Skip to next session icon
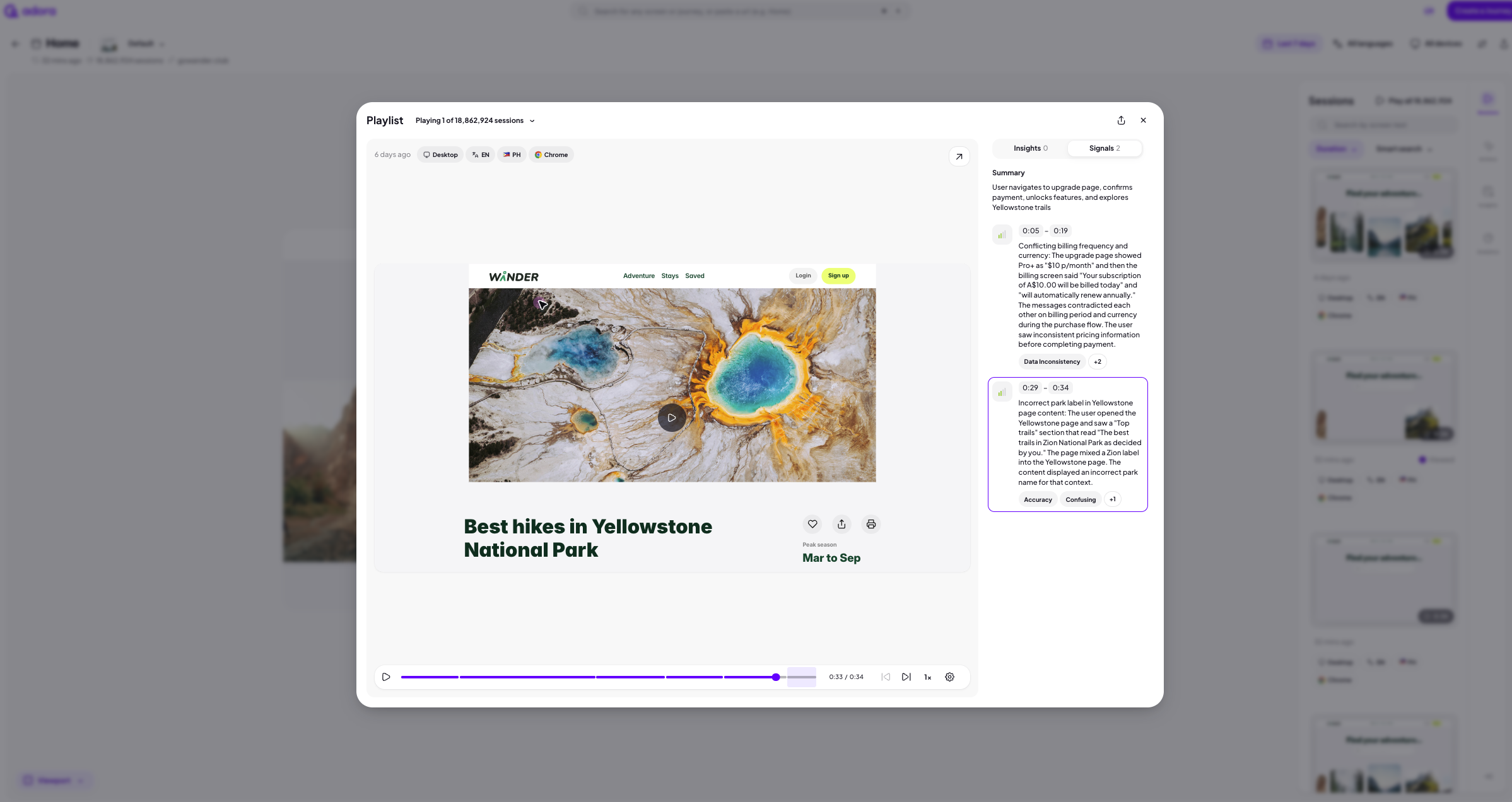Image resolution: width=1512 pixels, height=802 pixels. pyautogui.click(x=906, y=677)
